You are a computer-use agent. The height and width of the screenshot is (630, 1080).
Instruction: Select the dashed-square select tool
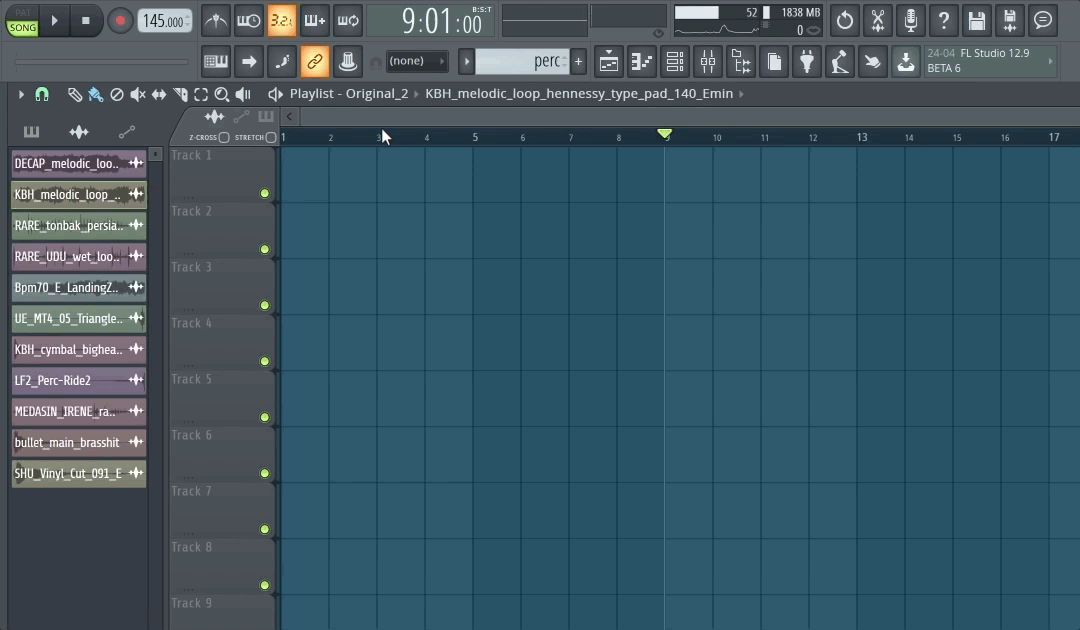click(x=201, y=94)
